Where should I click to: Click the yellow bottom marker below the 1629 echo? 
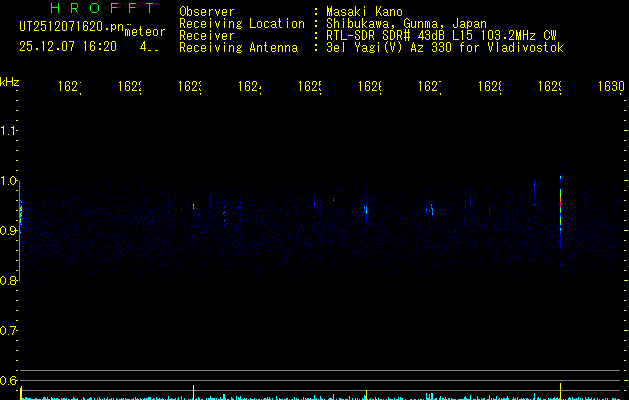point(560,391)
